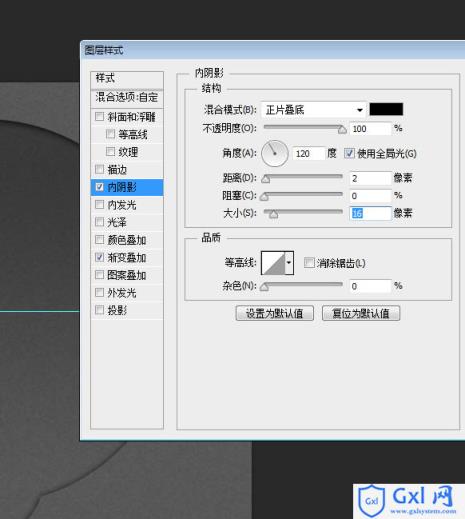
Task: Enable the 描边 style checkbox
Action: [99, 169]
